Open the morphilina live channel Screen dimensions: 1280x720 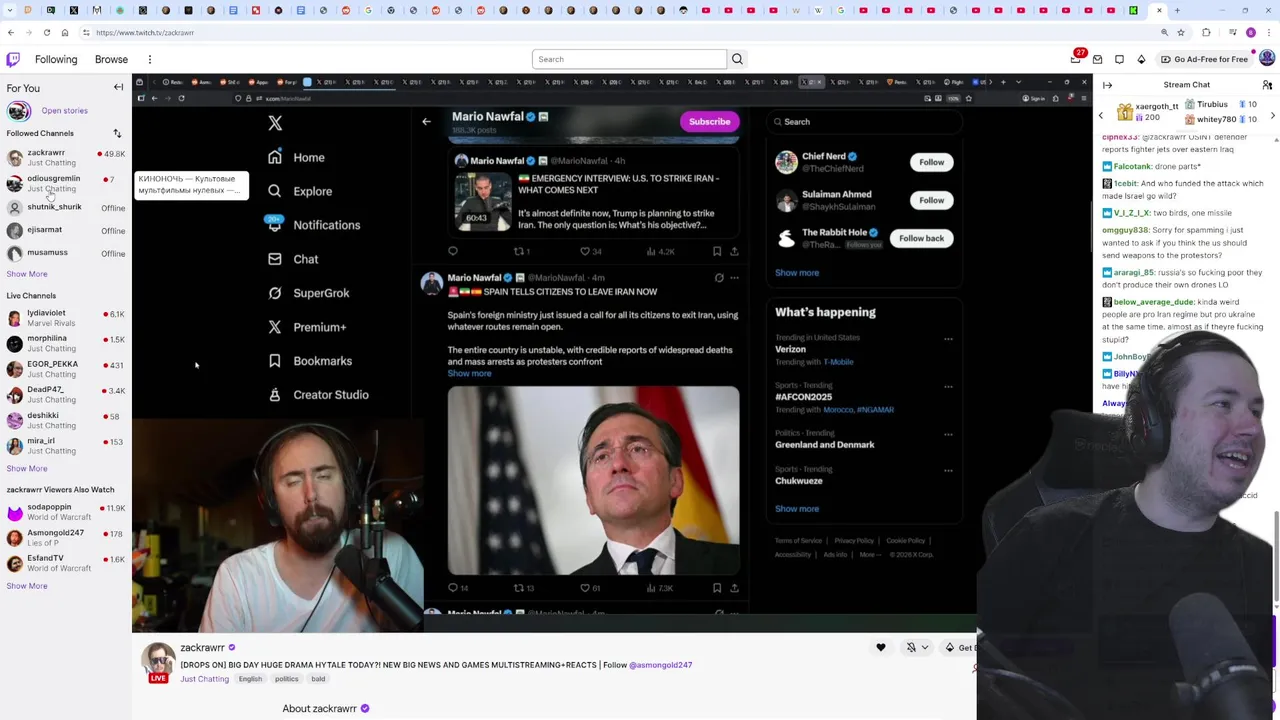65,343
